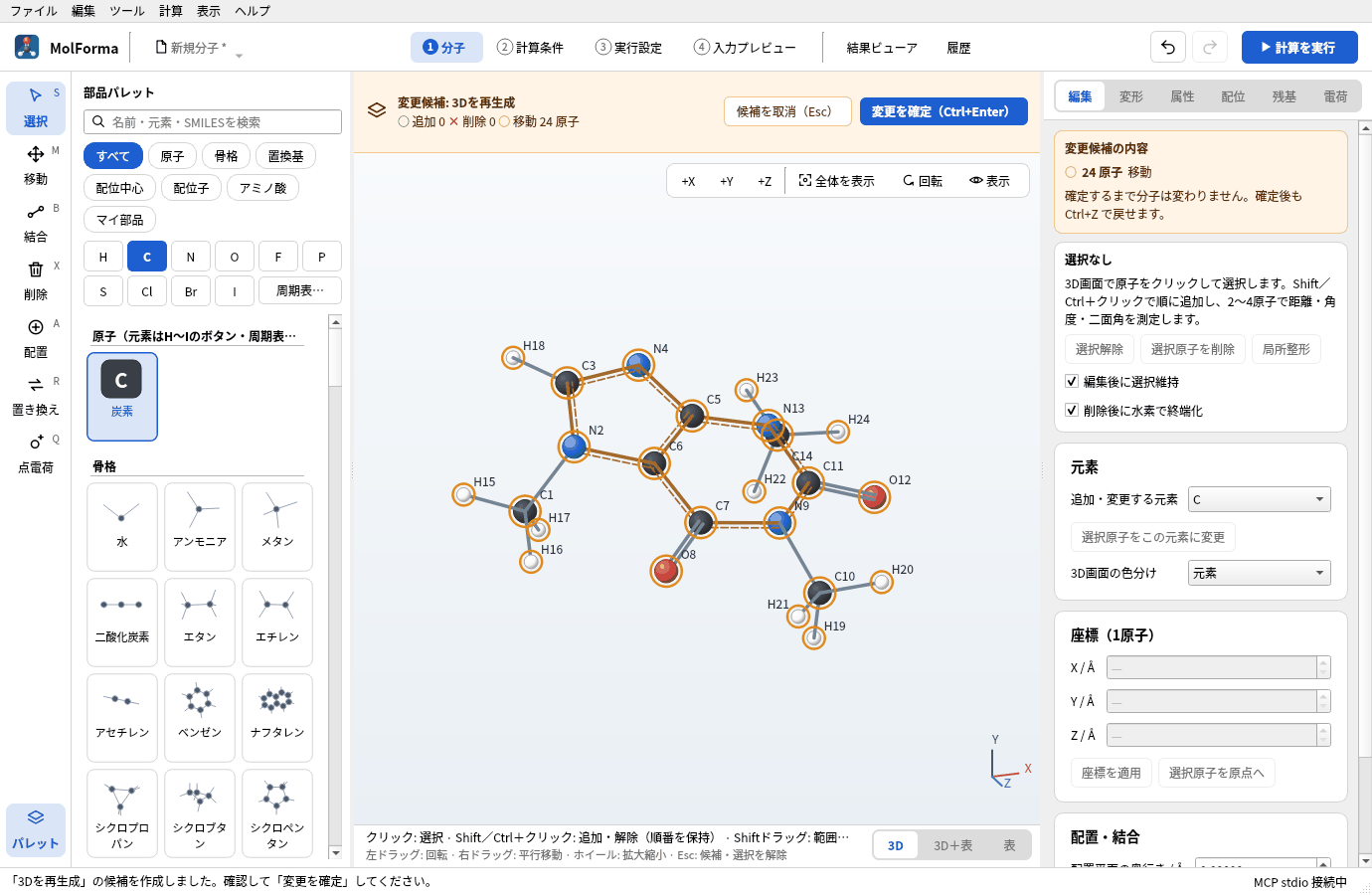Select the 選択 (select) tool
The width and height of the screenshot is (1372, 895).
pos(36,107)
